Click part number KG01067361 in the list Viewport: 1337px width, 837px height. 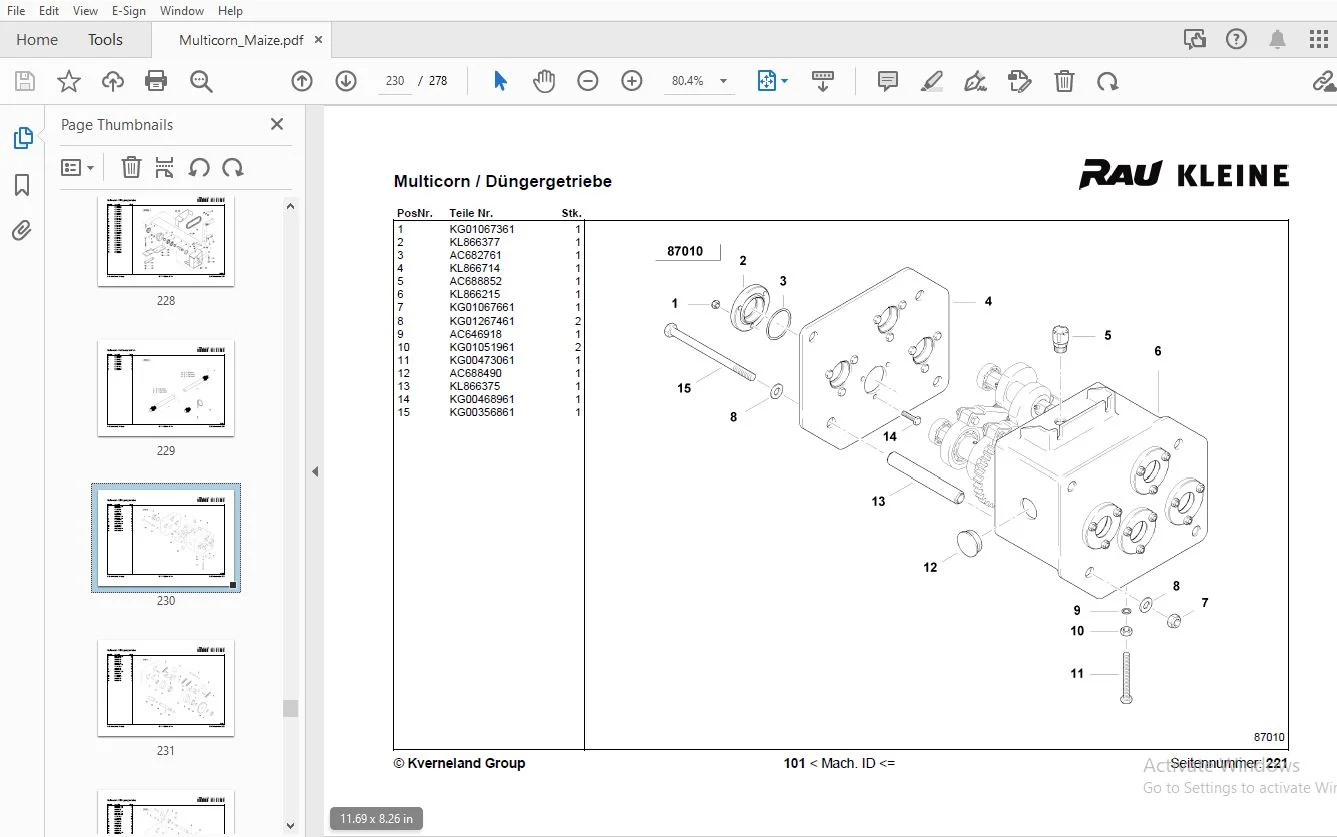(482, 229)
